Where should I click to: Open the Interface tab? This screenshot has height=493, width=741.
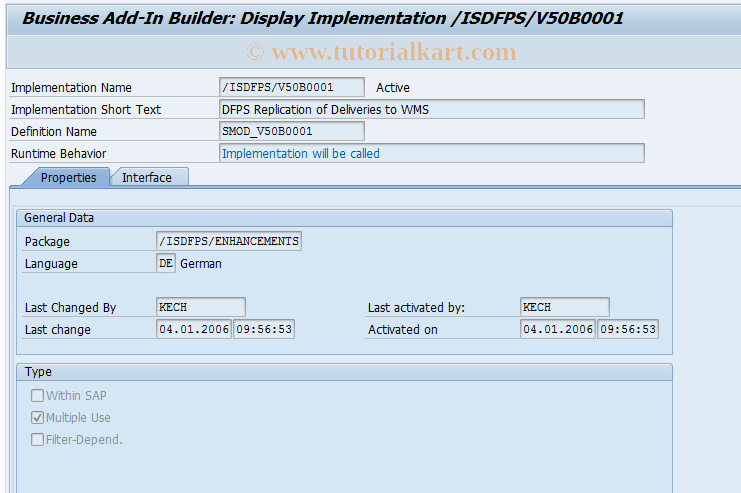coord(147,177)
